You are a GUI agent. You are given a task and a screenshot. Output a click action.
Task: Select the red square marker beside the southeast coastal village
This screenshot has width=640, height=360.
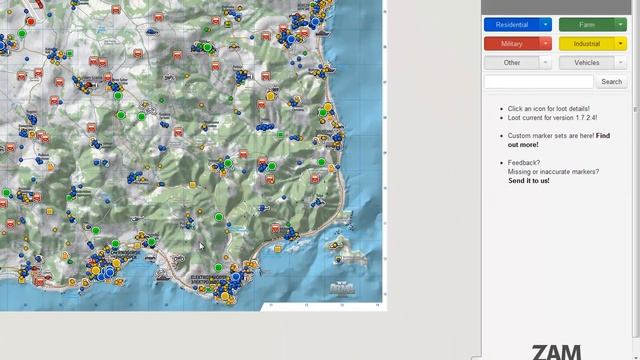pyautogui.click(x=276, y=228)
